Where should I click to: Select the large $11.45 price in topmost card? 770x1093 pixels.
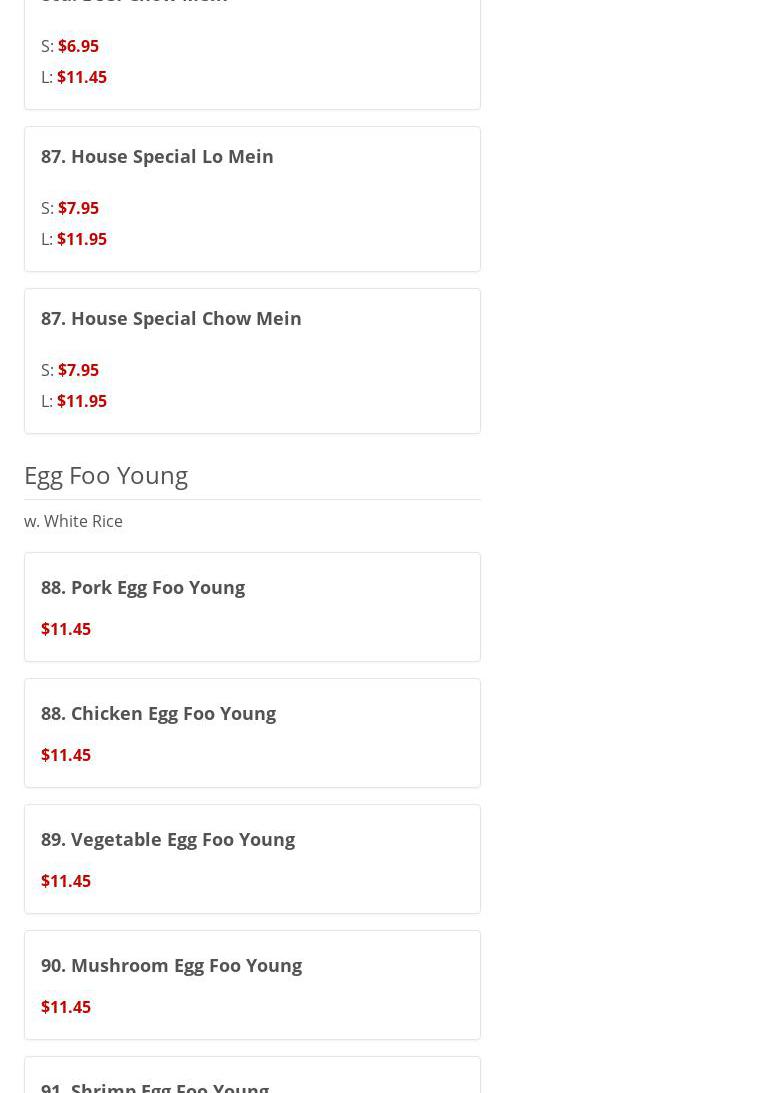[81, 77]
